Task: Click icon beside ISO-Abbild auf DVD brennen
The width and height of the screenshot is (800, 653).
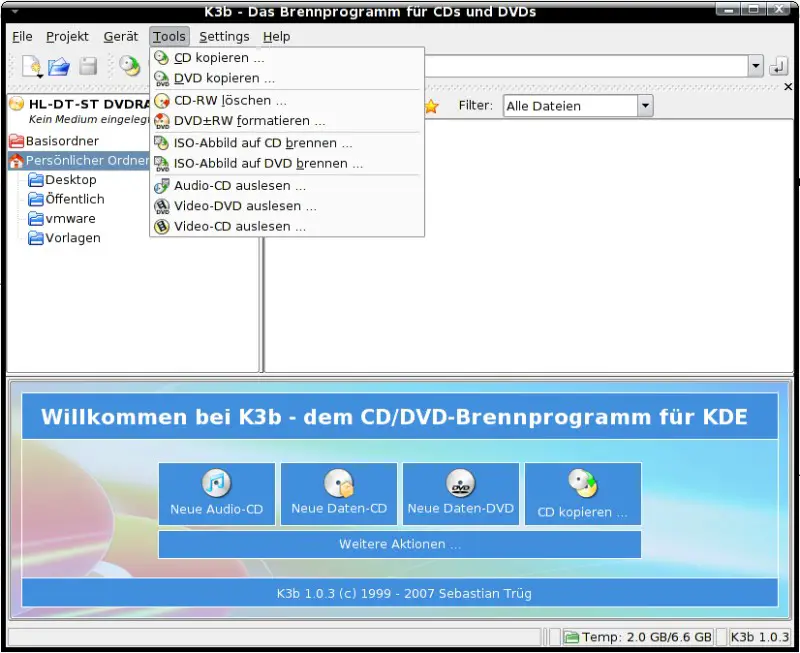Action: (162, 163)
